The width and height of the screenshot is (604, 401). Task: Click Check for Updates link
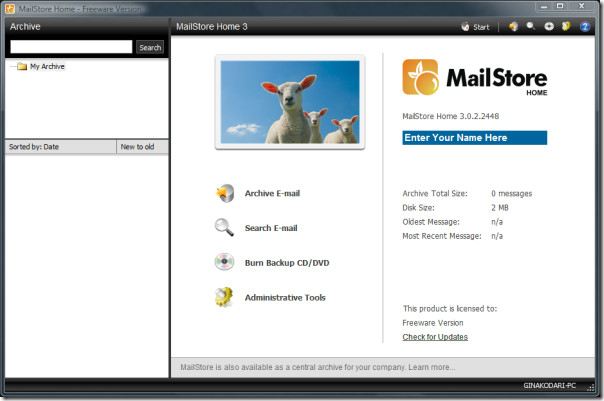pos(435,337)
